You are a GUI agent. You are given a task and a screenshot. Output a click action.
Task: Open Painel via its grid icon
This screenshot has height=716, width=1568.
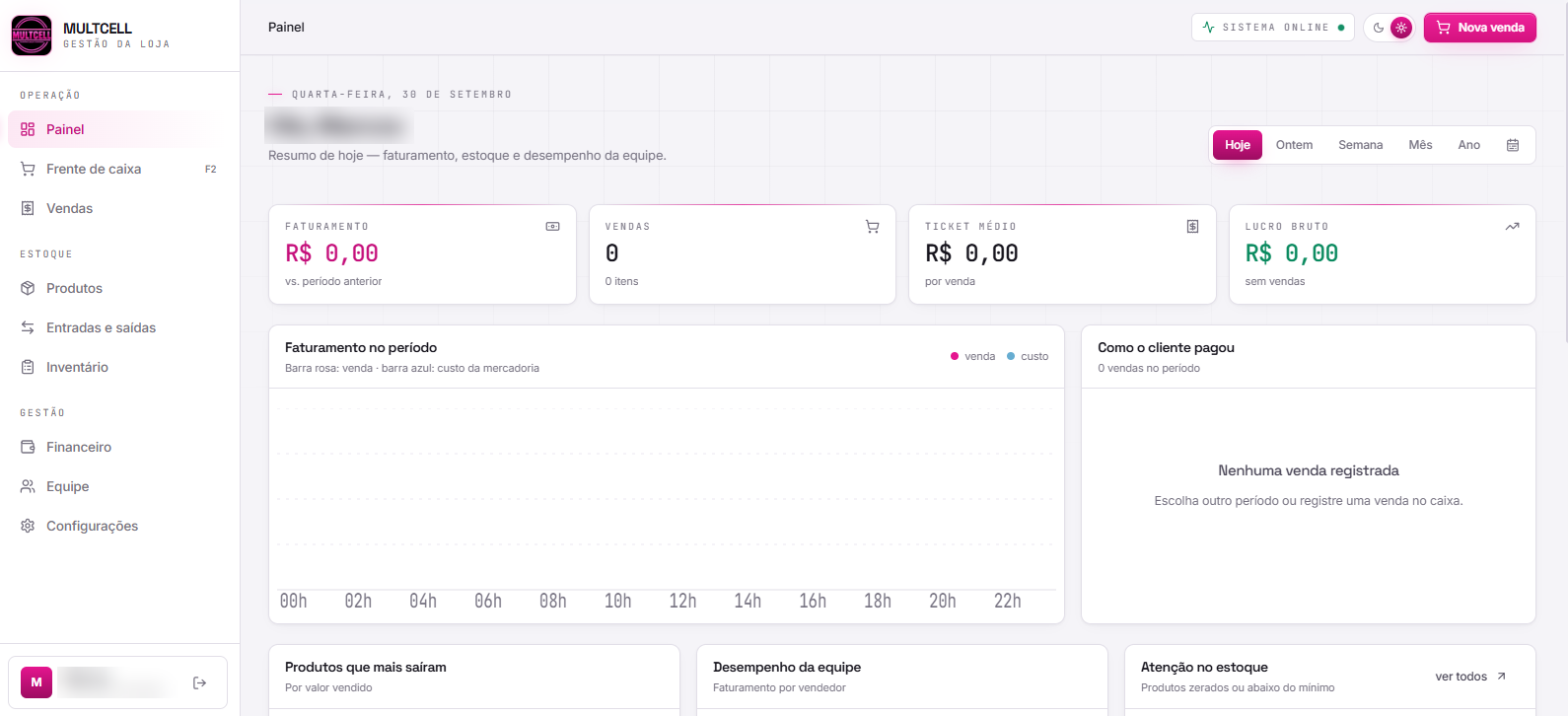click(x=28, y=129)
